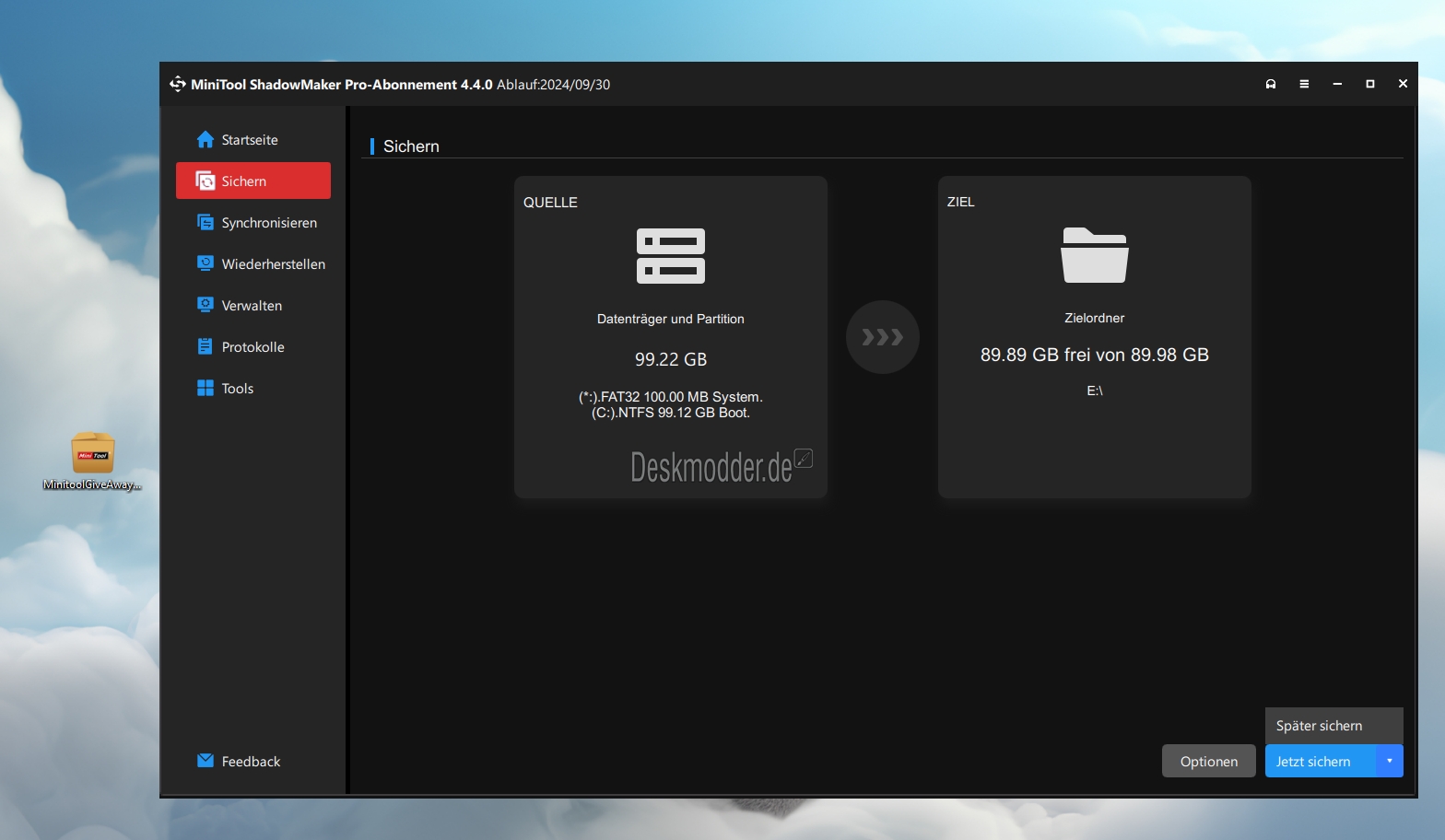
Task: Click the Zielordner label
Action: click(x=1095, y=318)
